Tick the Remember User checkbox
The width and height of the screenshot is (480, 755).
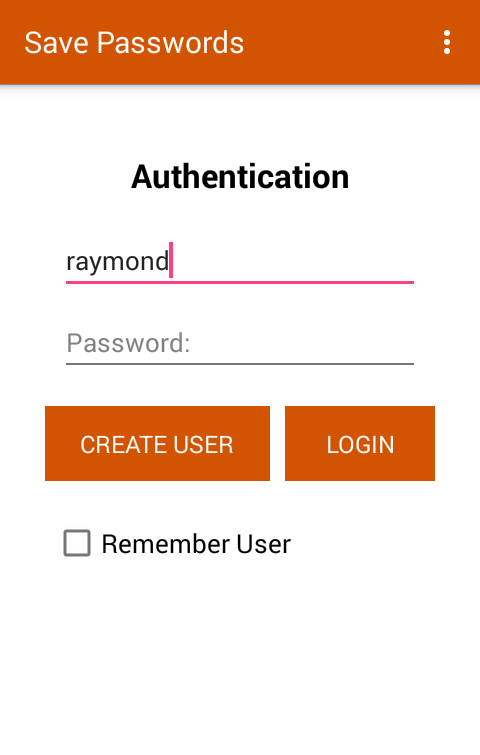pyautogui.click(x=77, y=543)
